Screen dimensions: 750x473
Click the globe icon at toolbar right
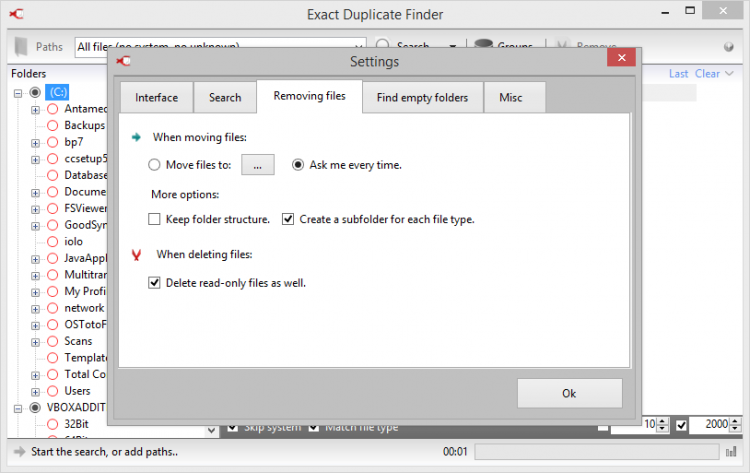(x=728, y=47)
